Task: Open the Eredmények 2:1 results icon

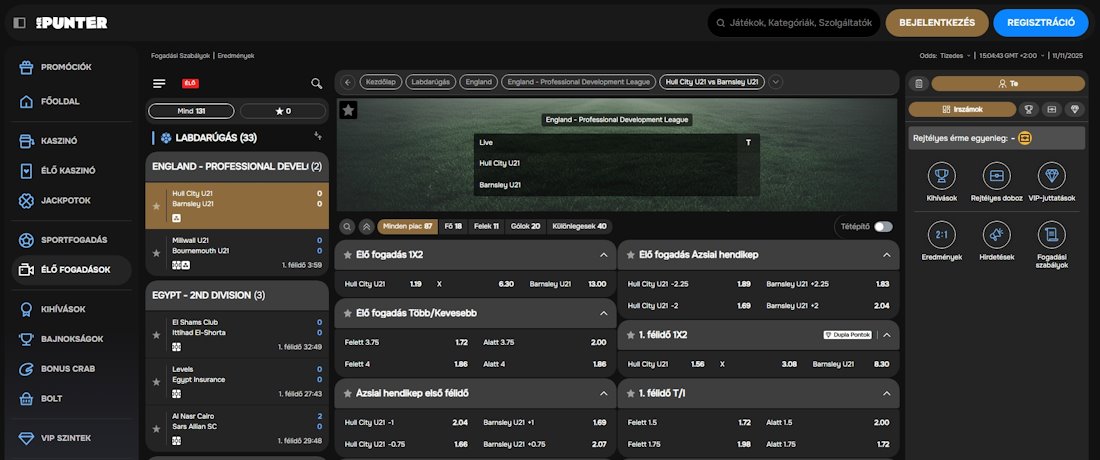Action: 940,234
